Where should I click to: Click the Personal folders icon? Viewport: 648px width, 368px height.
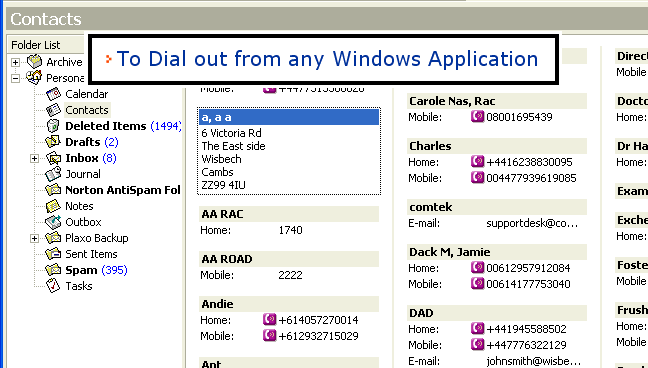tap(34, 78)
